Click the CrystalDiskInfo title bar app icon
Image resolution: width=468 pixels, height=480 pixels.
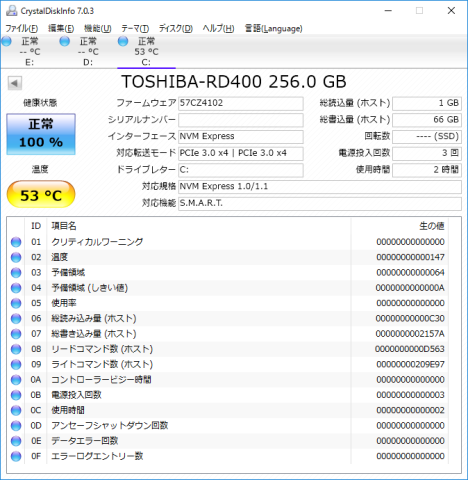(12, 11)
